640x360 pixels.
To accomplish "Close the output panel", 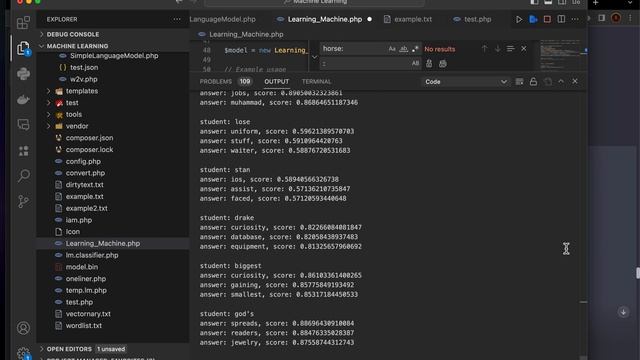I will [575, 82].
